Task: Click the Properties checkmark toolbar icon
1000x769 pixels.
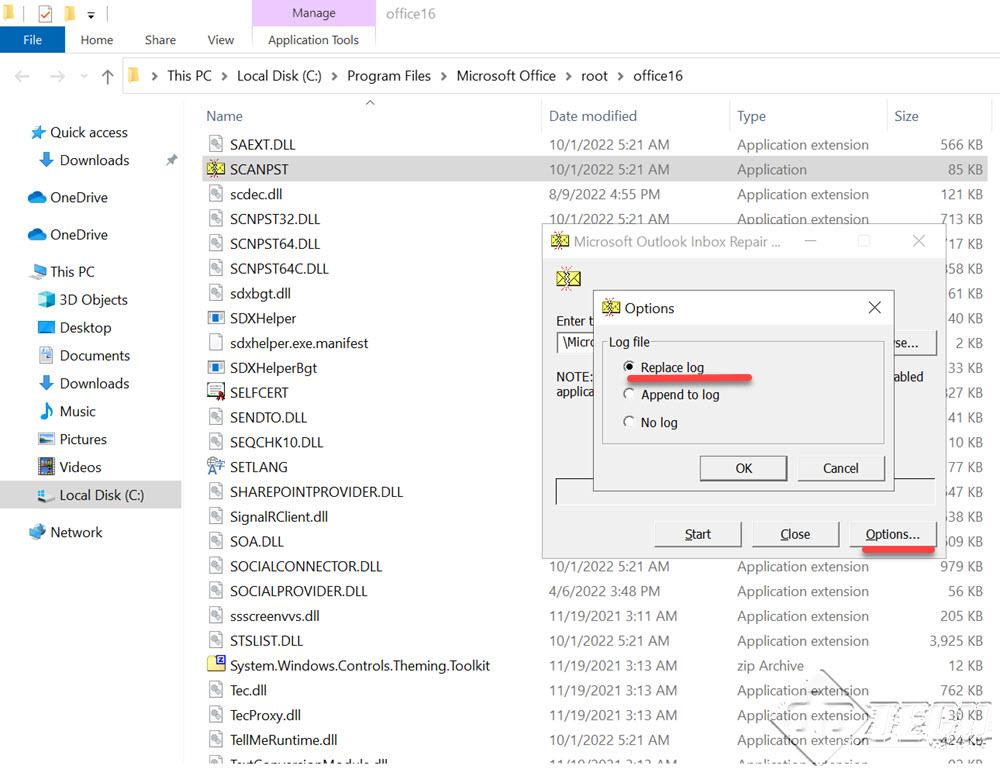Action: click(45, 13)
